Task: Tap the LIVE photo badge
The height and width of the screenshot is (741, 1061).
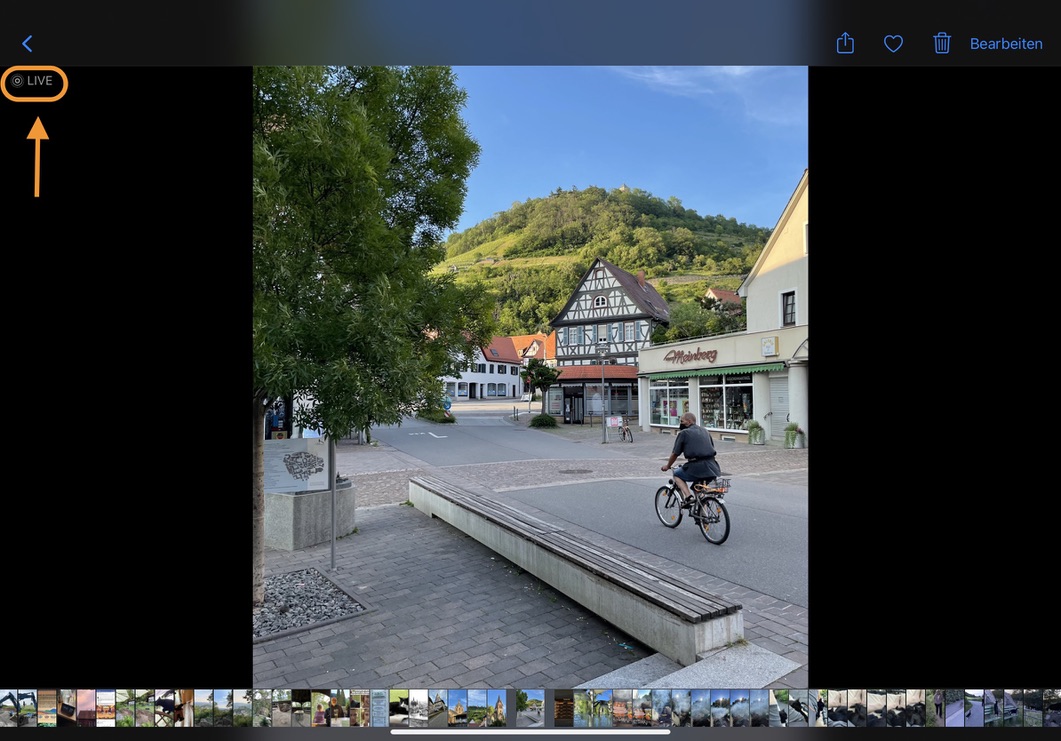Action: click(34, 82)
